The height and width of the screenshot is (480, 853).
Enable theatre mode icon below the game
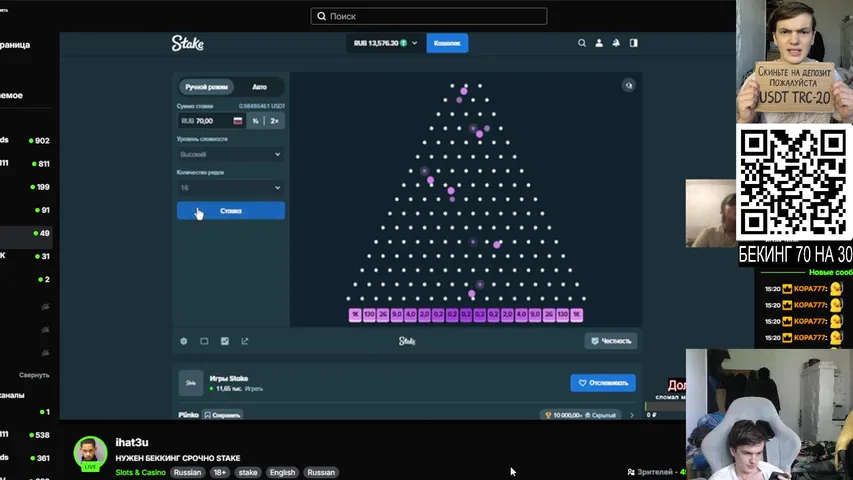click(x=204, y=341)
